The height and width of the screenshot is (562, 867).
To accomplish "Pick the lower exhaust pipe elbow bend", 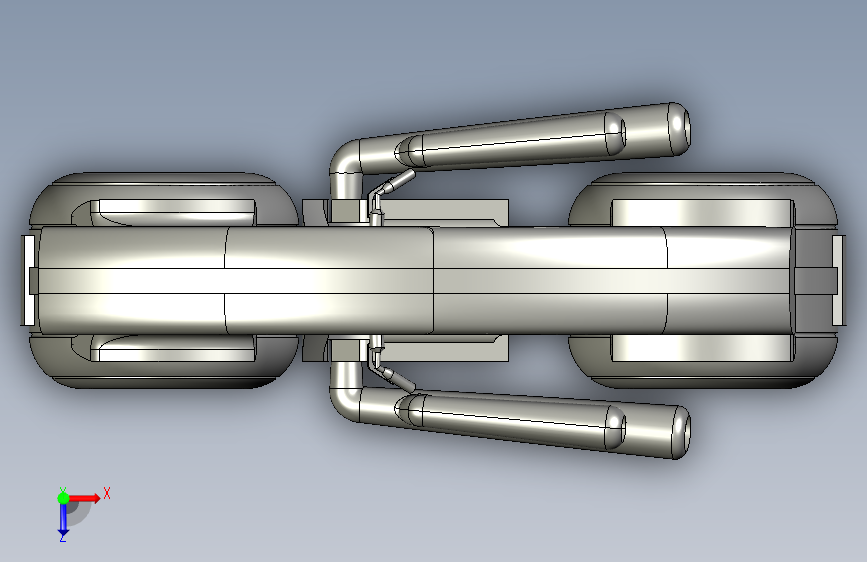I will [x=344, y=404].
